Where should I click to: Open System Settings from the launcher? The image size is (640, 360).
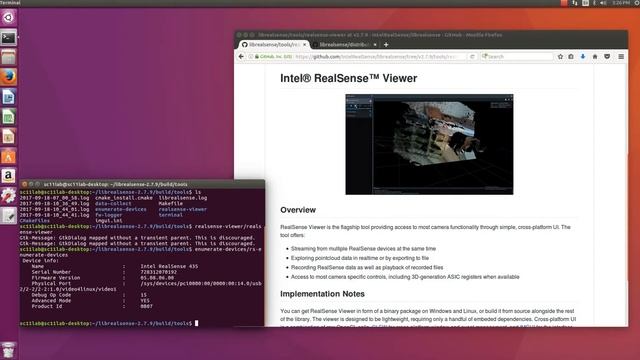(x=9, y=196)
